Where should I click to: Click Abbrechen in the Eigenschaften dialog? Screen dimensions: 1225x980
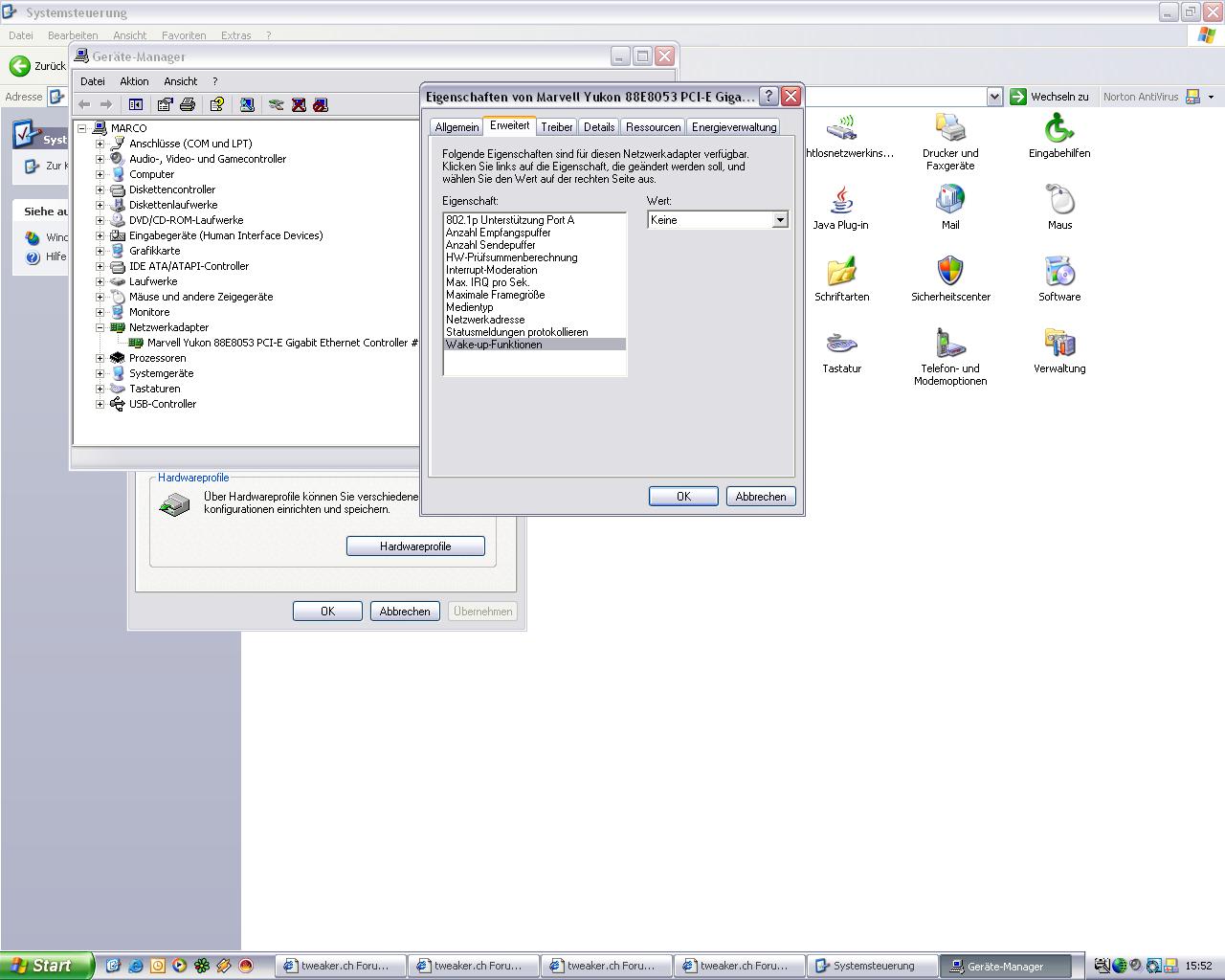tap(760, 497)
